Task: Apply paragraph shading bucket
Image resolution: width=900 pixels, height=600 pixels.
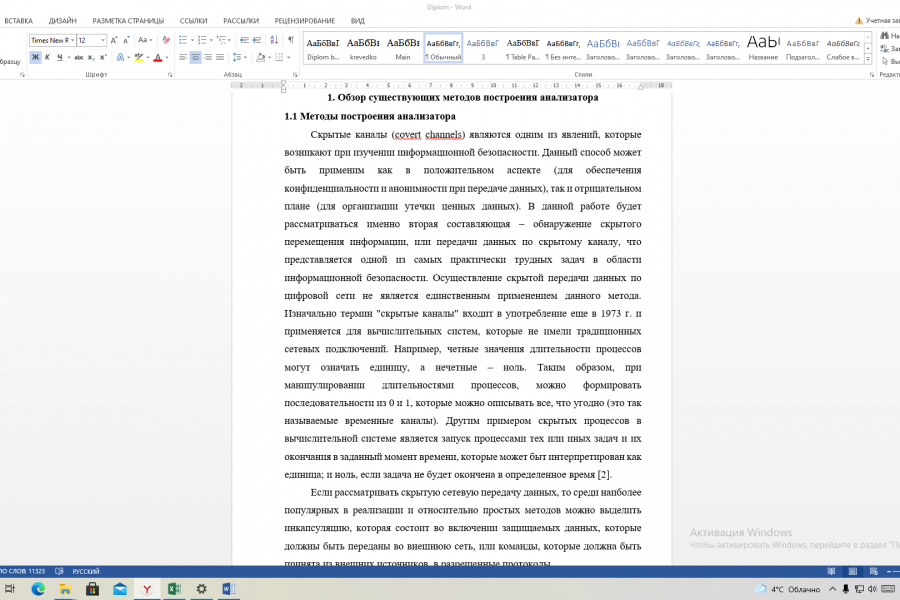Action: click(261, 57)
